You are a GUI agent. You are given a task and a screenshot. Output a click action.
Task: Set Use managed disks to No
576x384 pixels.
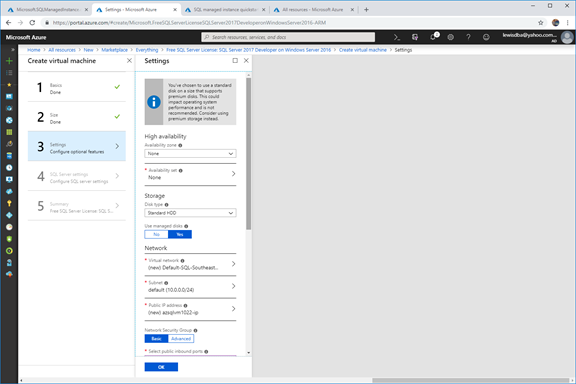click(156, 234)
